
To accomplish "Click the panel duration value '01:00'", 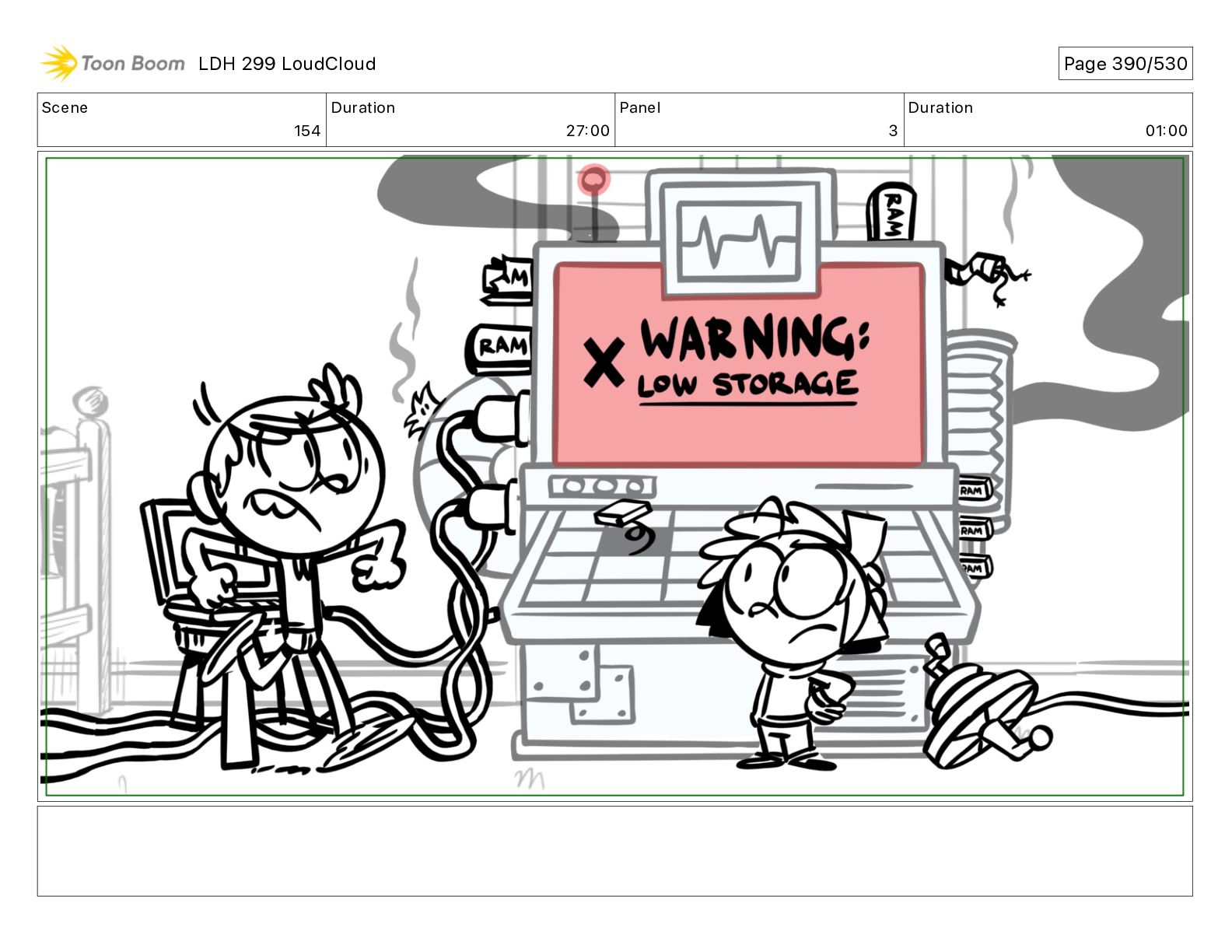I will [1166, 131].
